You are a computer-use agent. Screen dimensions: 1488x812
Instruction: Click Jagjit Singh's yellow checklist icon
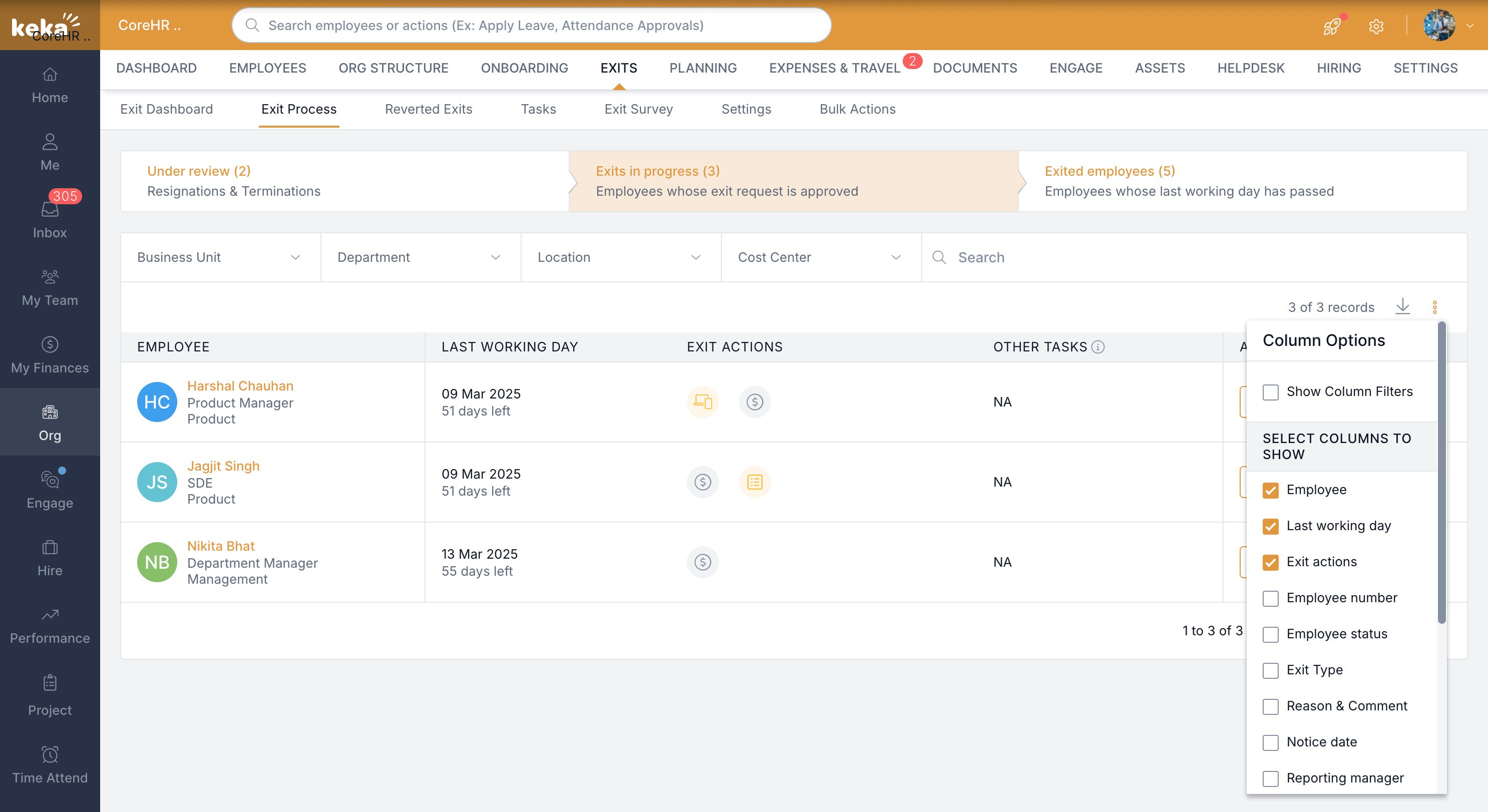[755, 482]
